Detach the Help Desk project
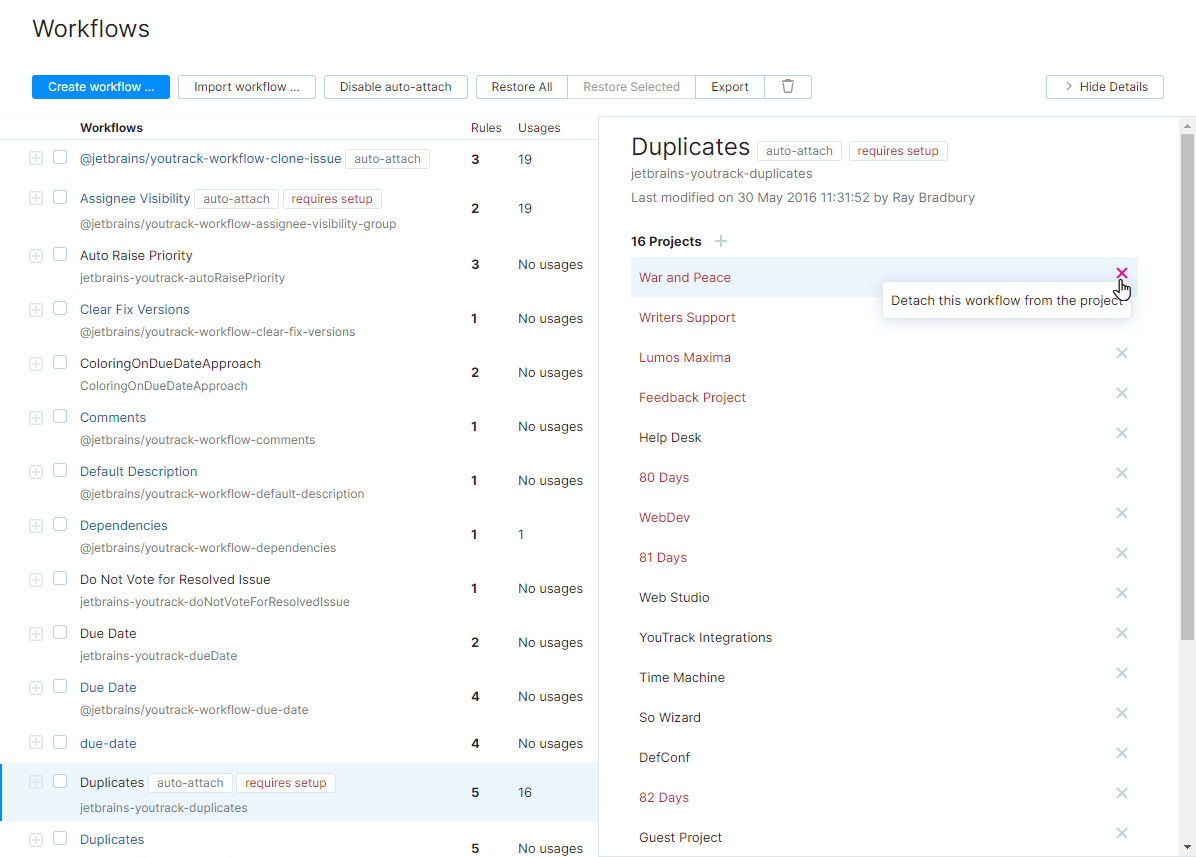The image size is (1196, 857). pos(1121,433)
